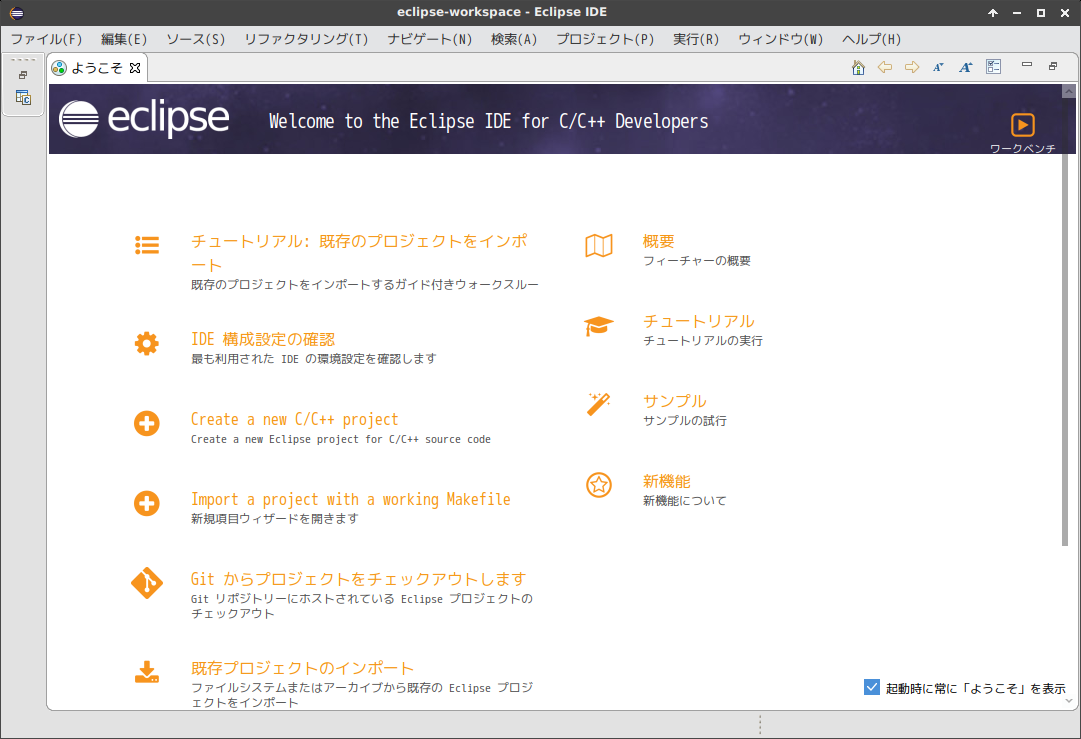This screenshot has width=1081, height=739.
Task: Open the 実行(R) menu
Action: pyautogui.click(x=696, y=39)
